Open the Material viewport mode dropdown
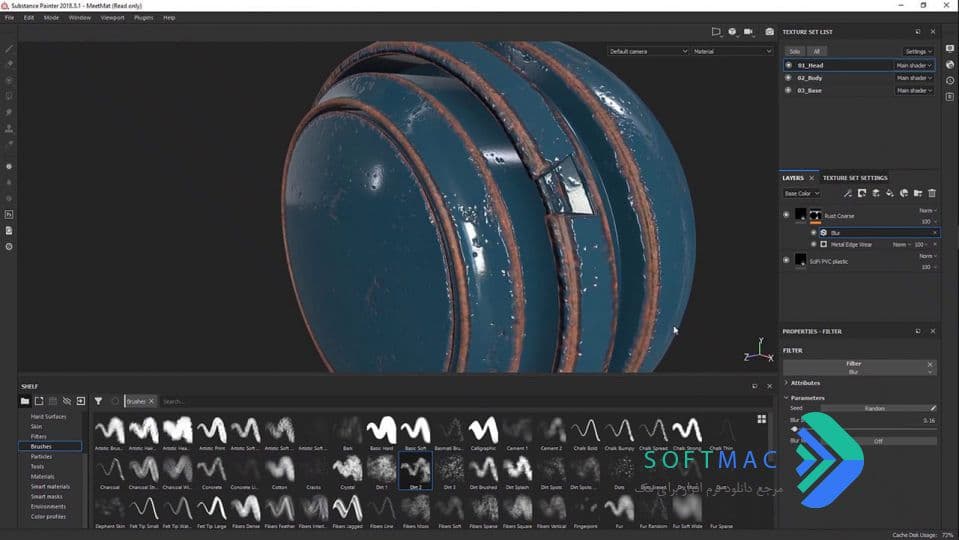The height and width of the screenshot is (540, 959). pyautogui.click(x=733, y=51)
